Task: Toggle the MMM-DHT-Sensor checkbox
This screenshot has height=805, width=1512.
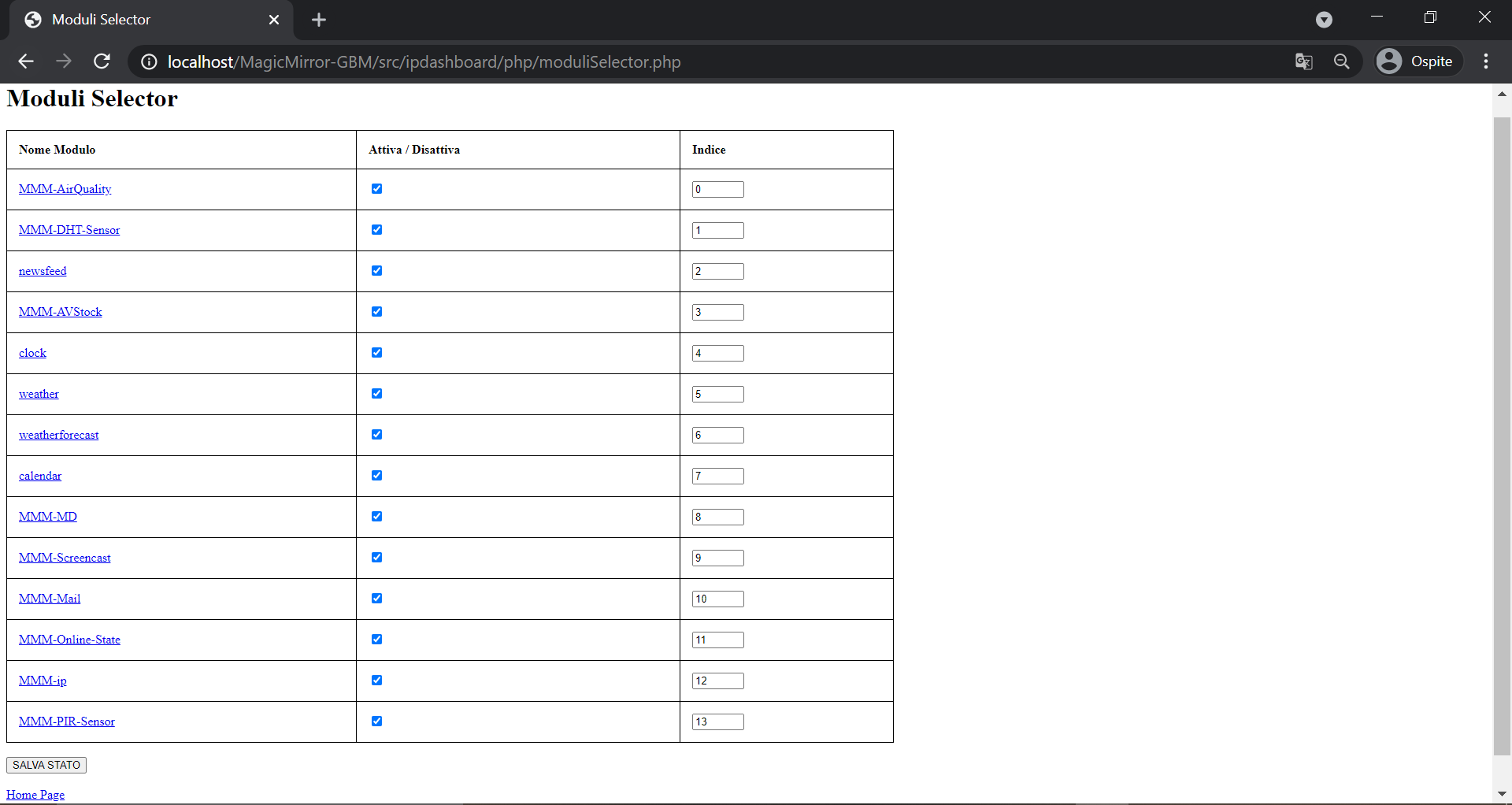Action: click(x=376, y=229)
